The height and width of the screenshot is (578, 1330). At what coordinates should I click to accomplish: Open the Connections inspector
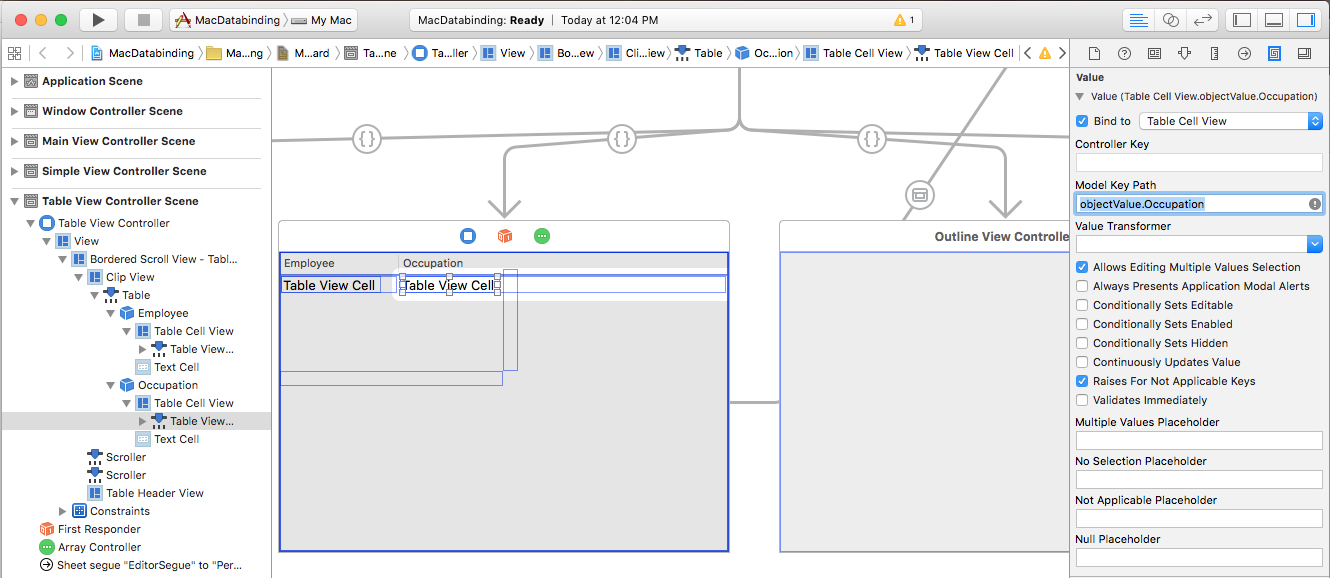1244,53
